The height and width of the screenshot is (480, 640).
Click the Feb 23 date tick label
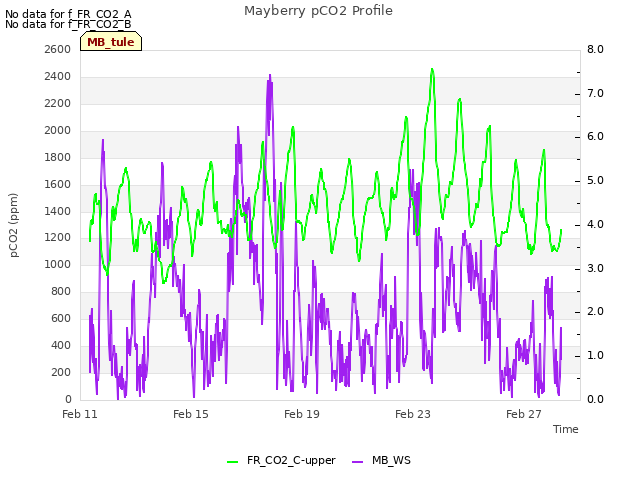click(x=413, y=414)
